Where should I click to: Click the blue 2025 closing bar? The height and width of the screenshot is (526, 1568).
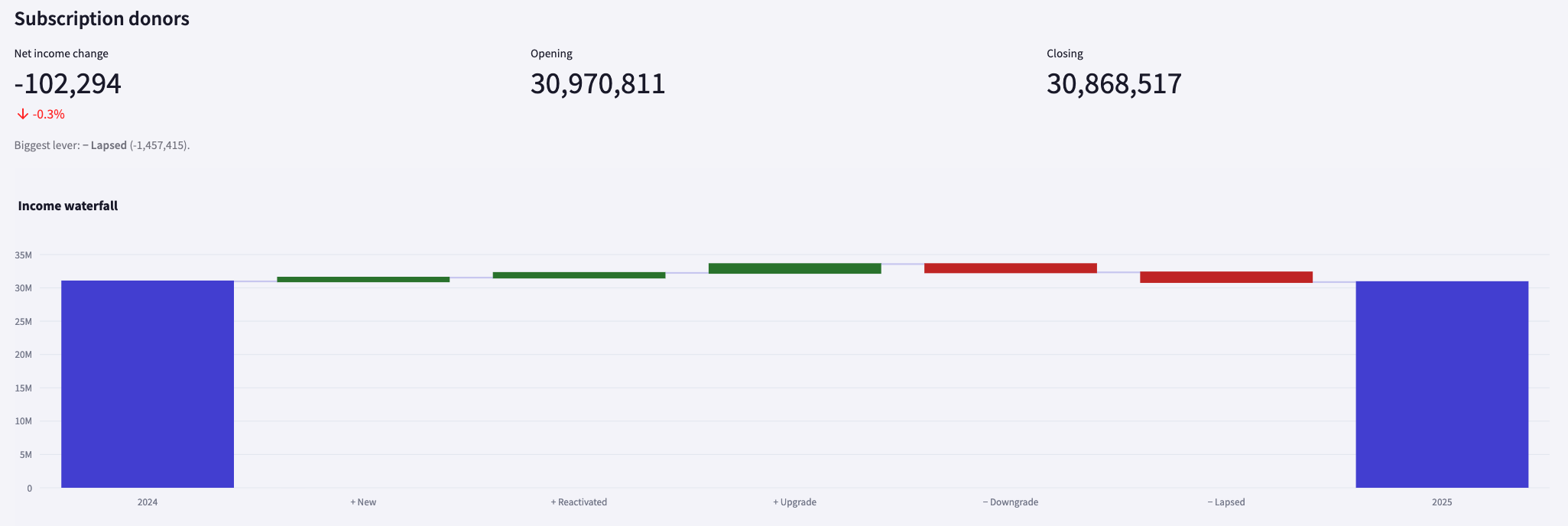pos(1442,385)
